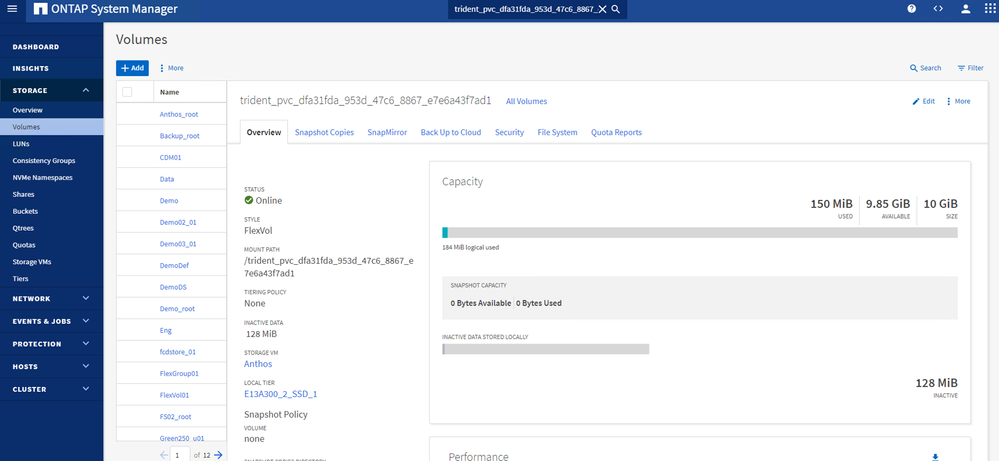Open the apps grid icon
This screenshot has height=461, width=999.
pyautogui.click(x=989, y=9)
